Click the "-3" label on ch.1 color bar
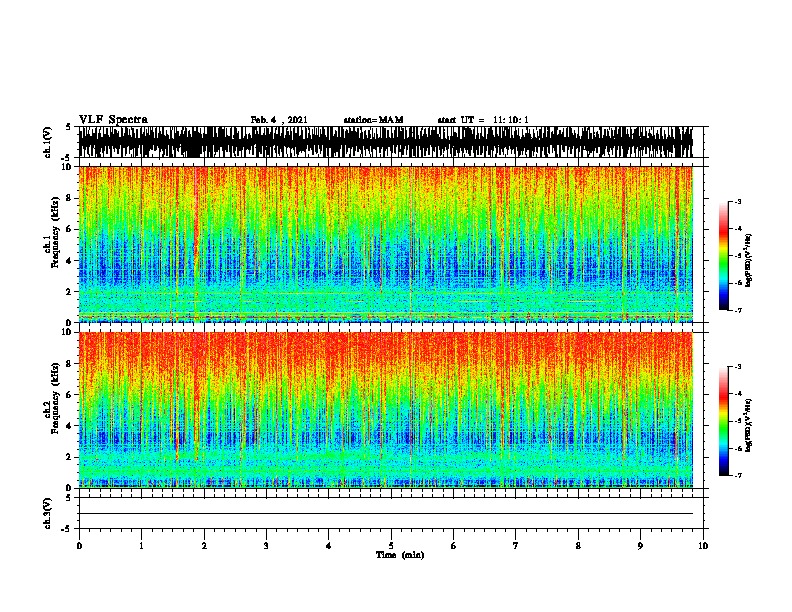 point(738,202)
